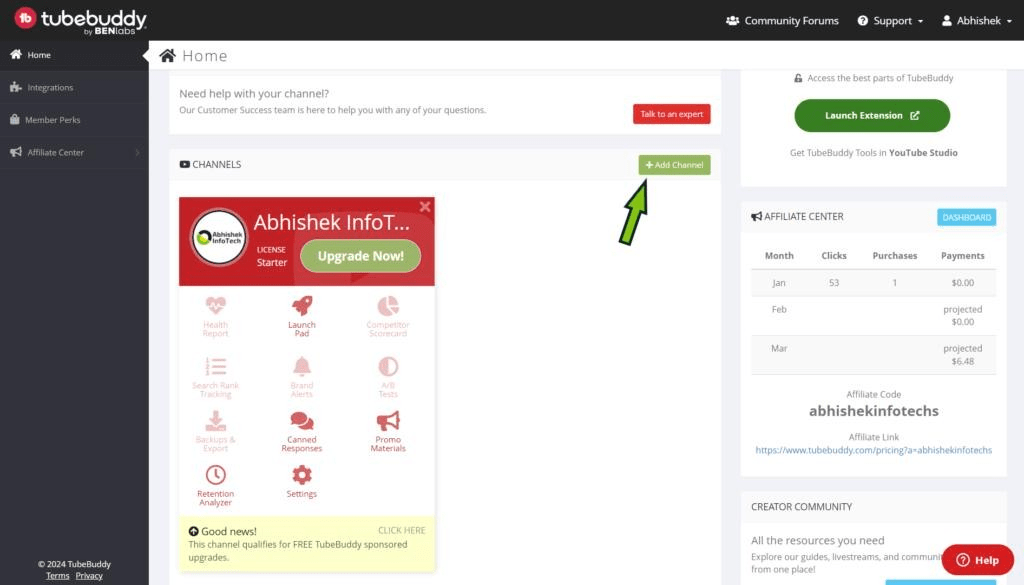Click the CHANNELS section heading
Viewport: 1024px width, 585px height.
click(x=210, y=165)
